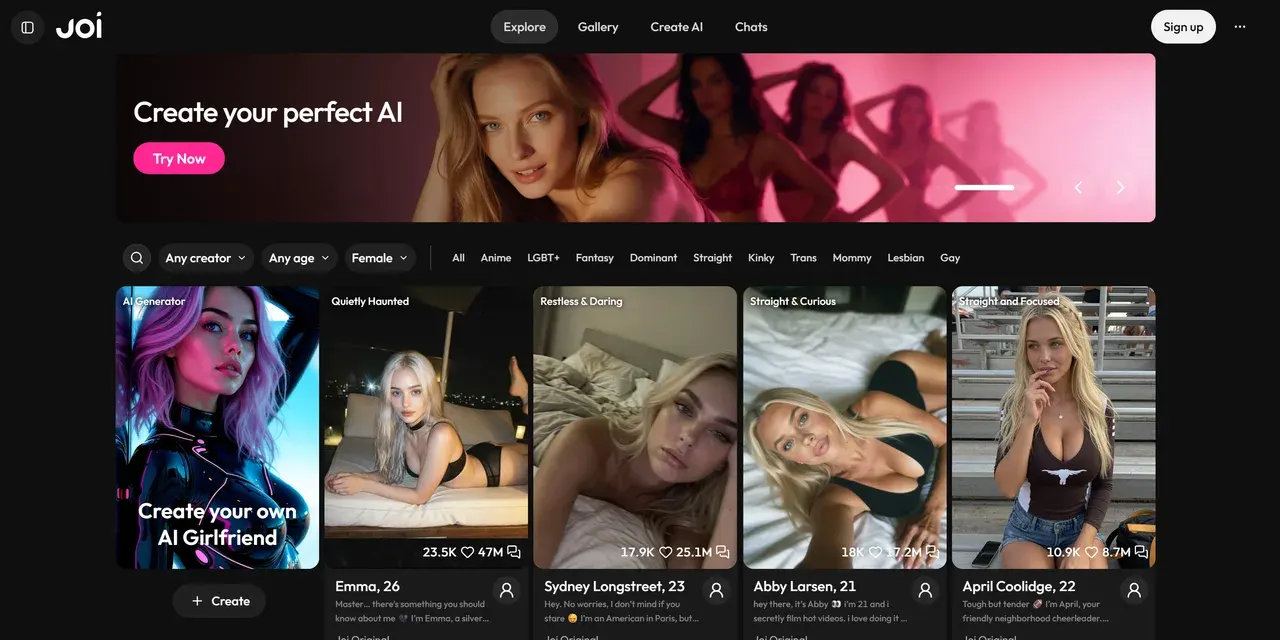
Task: Go to previous banner slide arrow
Action: pos(1078,187)
